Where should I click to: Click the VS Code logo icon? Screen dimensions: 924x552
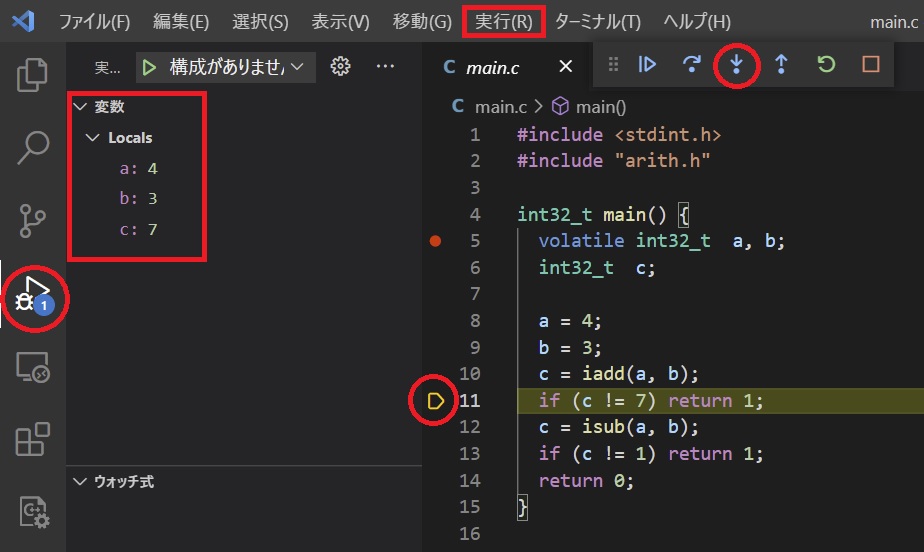tap(23, 21)
